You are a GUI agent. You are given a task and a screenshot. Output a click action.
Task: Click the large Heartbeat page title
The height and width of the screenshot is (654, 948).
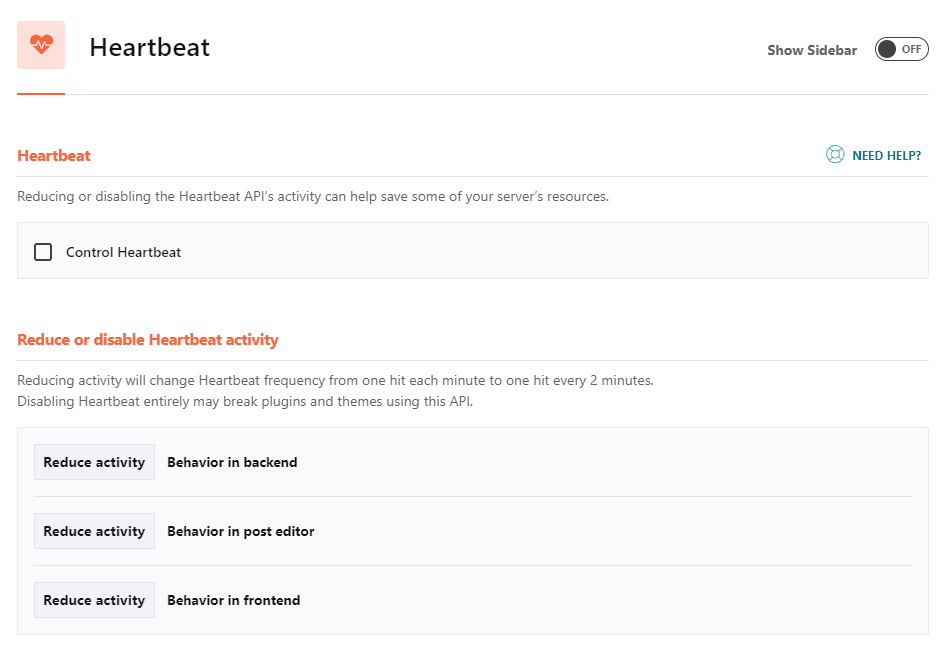pyautogui.click(x=149, y=47)
